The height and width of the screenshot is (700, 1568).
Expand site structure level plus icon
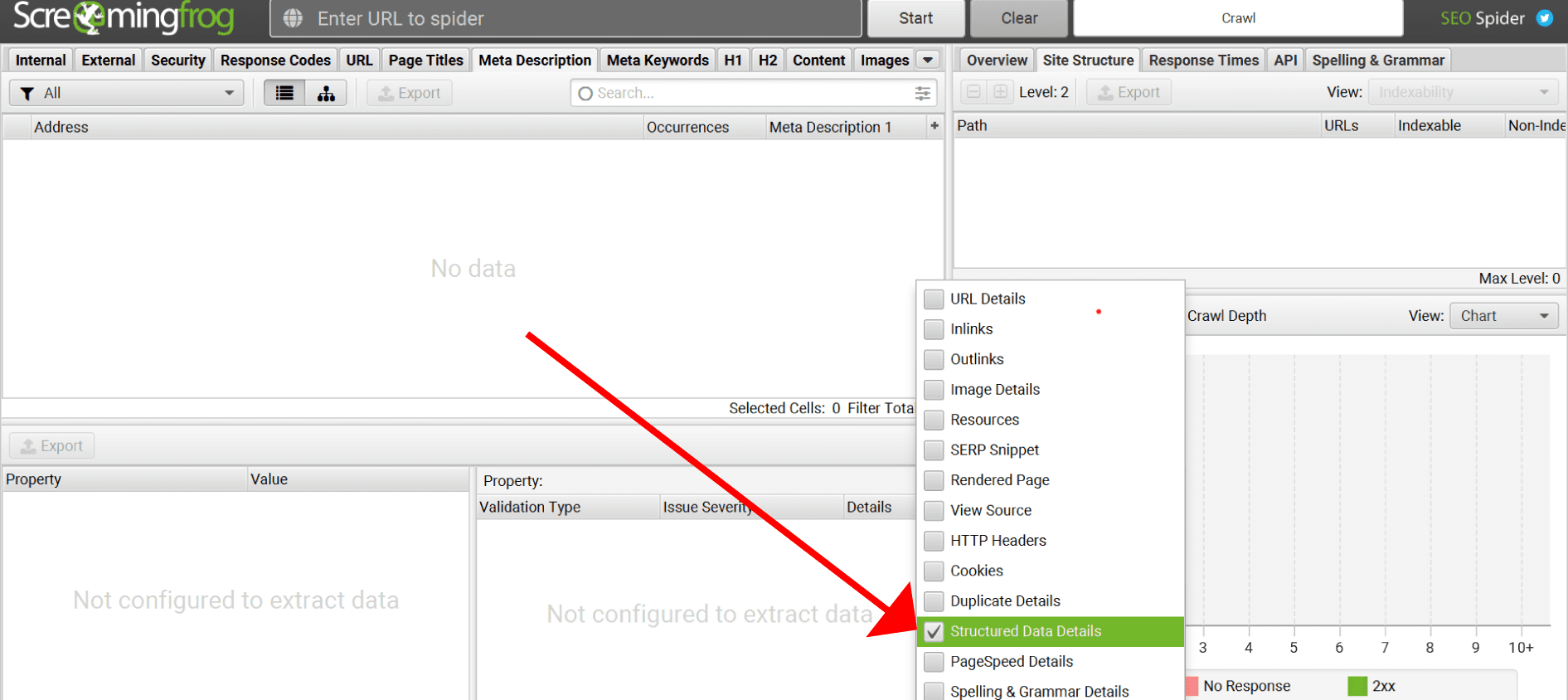[1001, 92]
